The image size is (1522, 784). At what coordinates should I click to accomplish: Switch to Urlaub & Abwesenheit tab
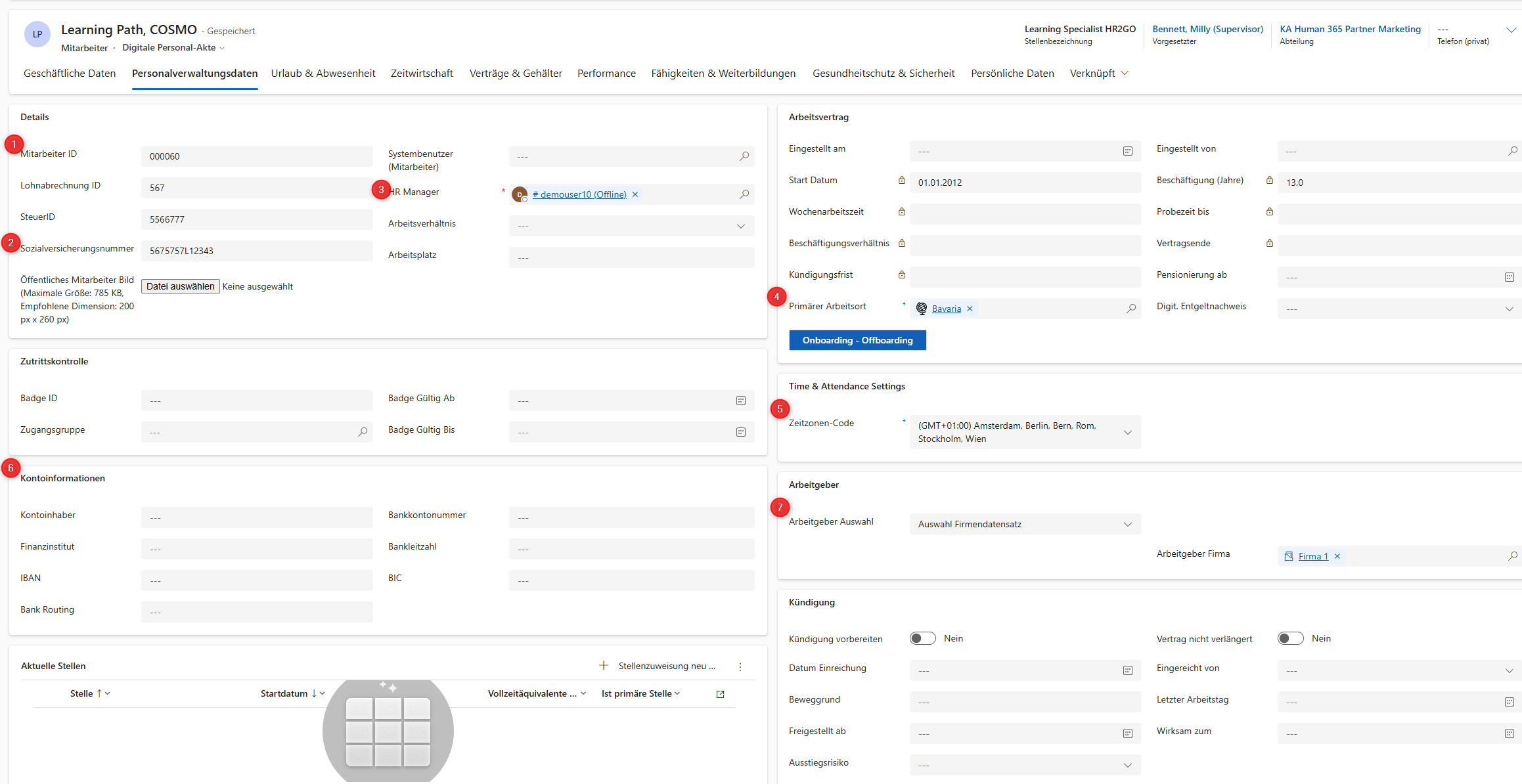[323, 74]
